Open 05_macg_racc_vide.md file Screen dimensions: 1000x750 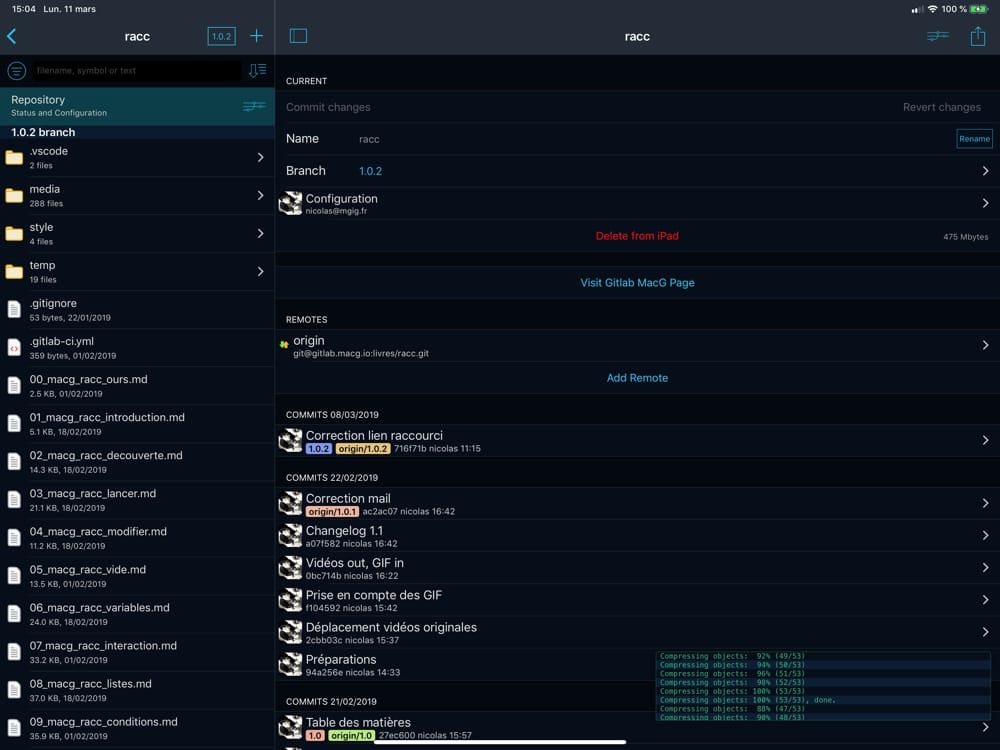click(137, 576)
